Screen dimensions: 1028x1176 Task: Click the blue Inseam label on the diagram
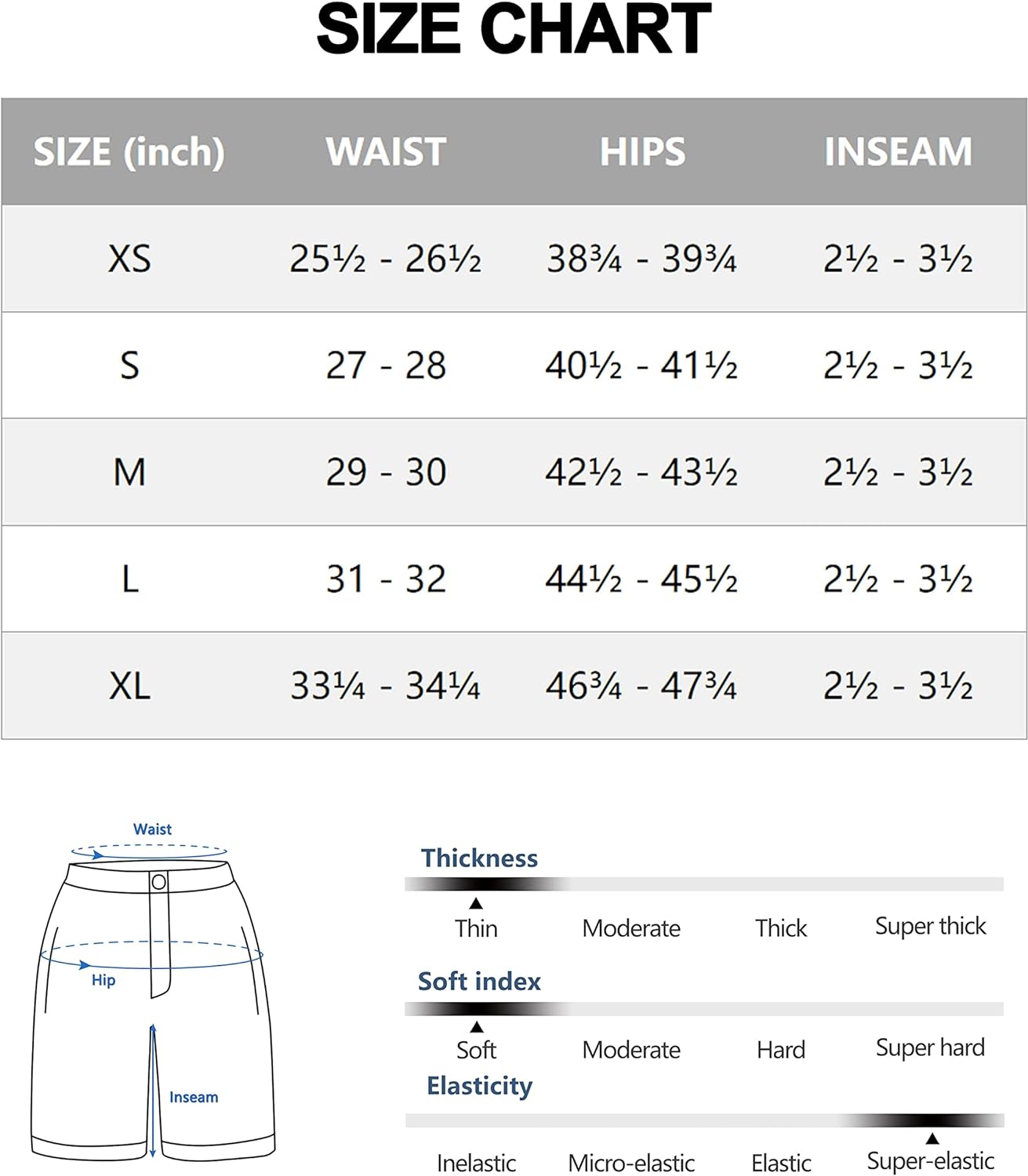194,1097
